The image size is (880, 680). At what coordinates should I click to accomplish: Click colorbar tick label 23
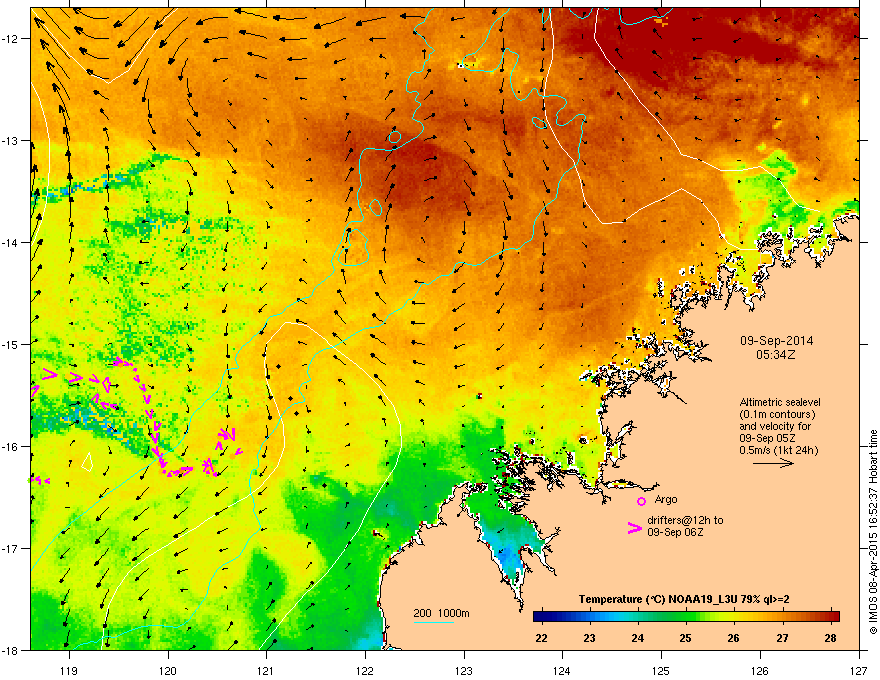point(589,638)
